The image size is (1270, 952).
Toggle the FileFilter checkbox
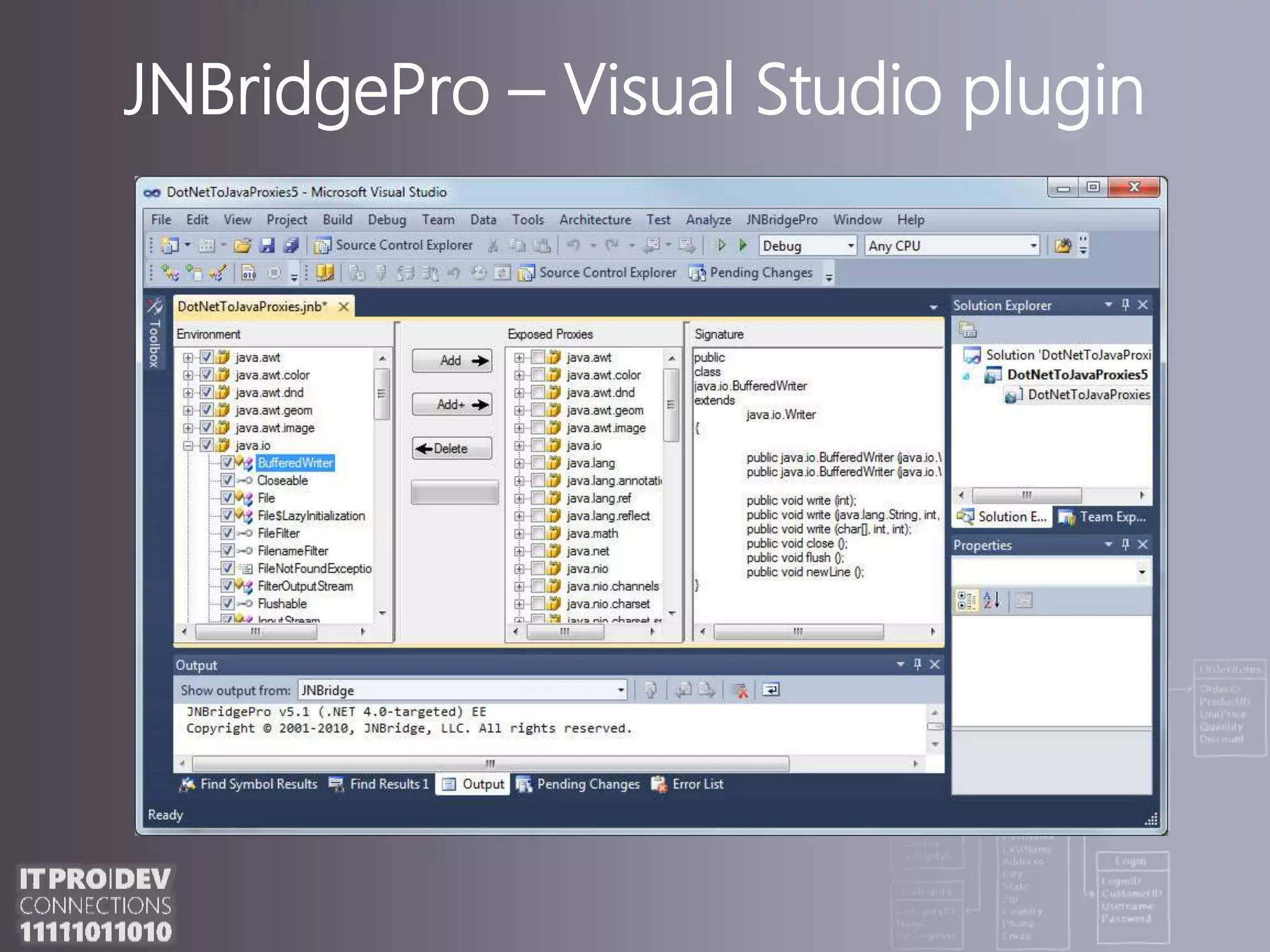pyautogui.click(x=228, y=533)
